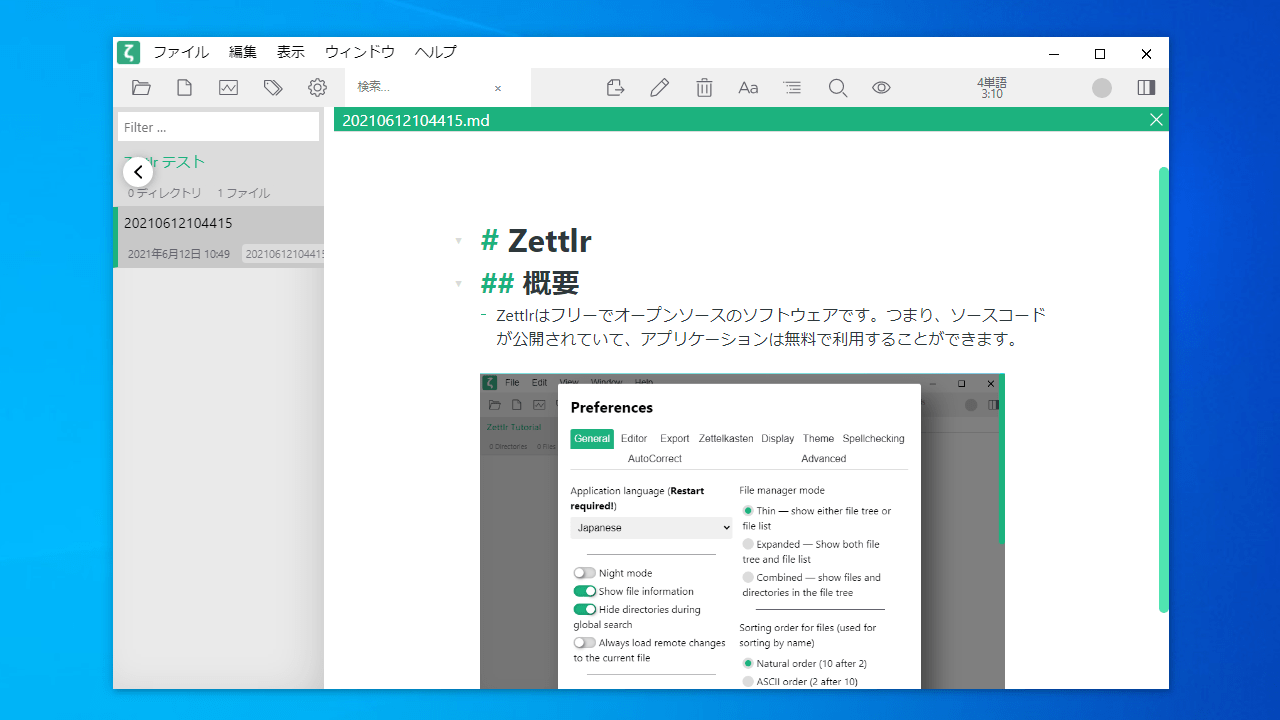Go back with the sidebar arrow button
The width and height of the screenshot is (1280, 720).
click(138, 172)
